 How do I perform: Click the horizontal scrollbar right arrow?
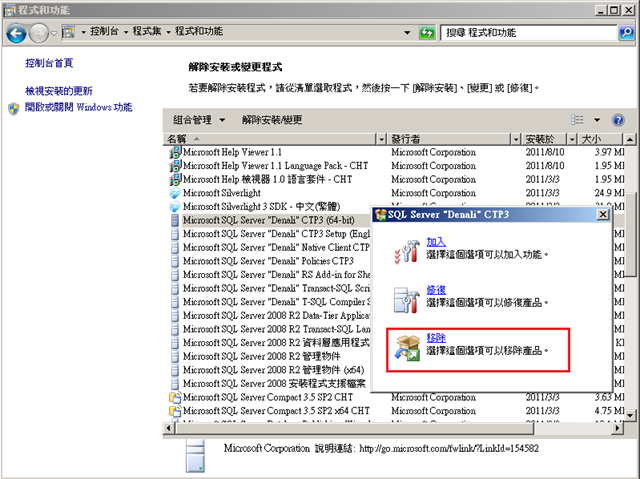[x=618, y=428]
